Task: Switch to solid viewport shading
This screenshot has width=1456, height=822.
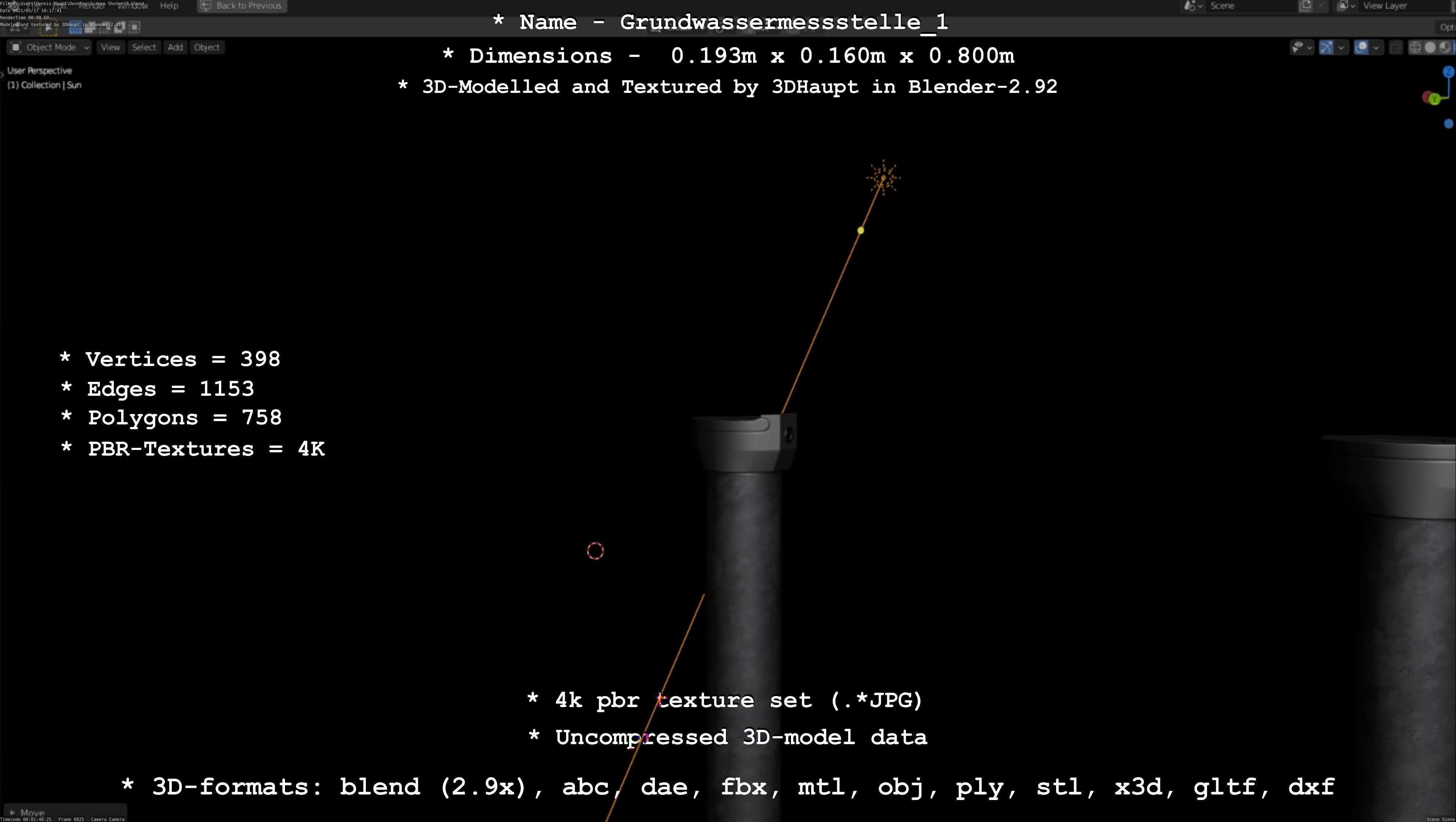Action: [1430, 47]
